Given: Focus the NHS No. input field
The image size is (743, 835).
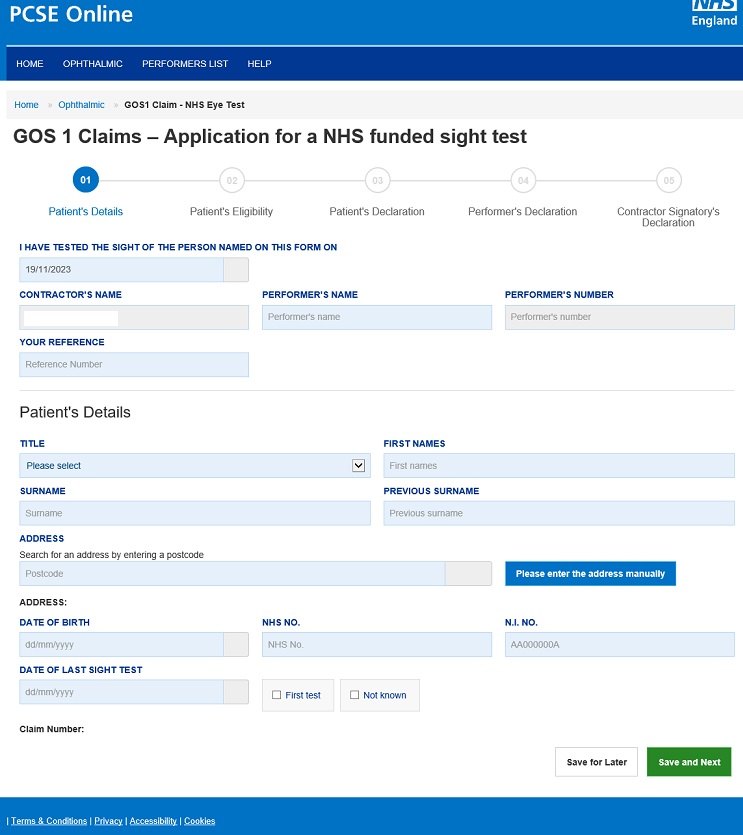Looking at the screenshot, I should click(x=377, y=645).
